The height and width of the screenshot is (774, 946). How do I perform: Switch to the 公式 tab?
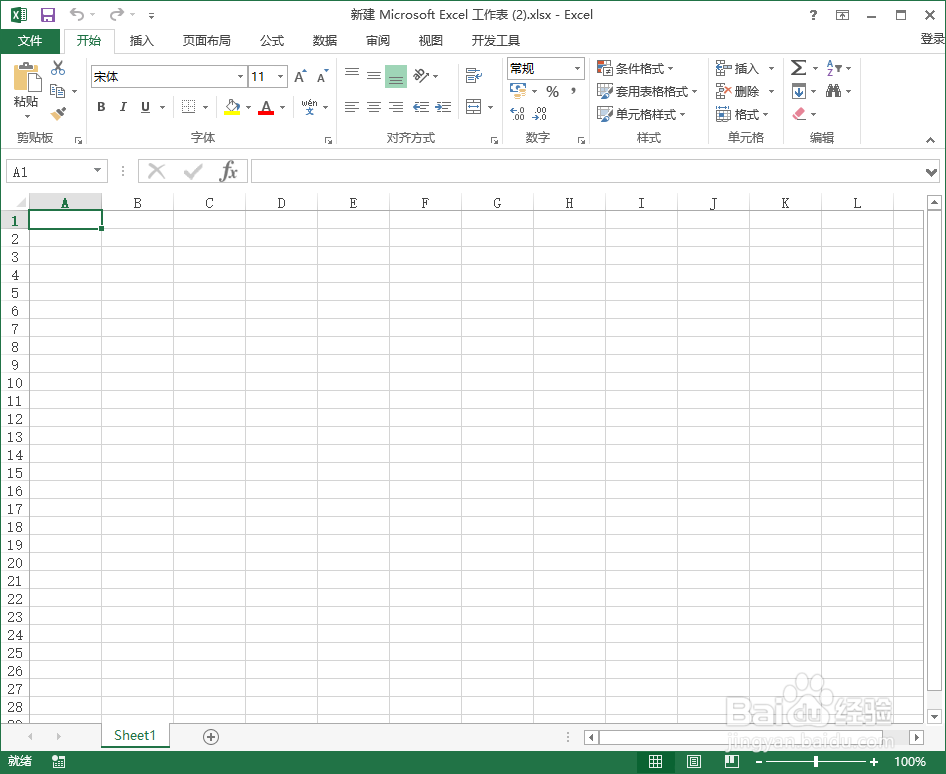pos(271,40)
